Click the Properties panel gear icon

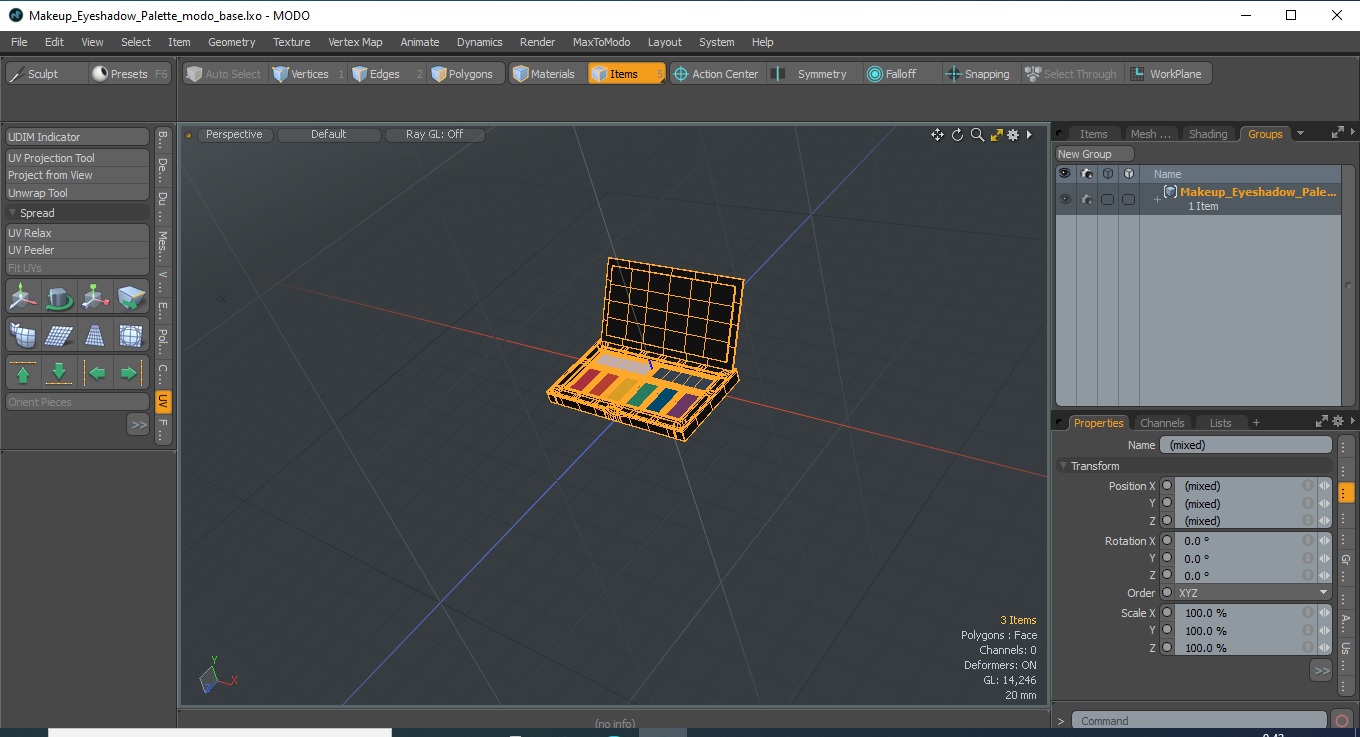(x=1339, y=422)
